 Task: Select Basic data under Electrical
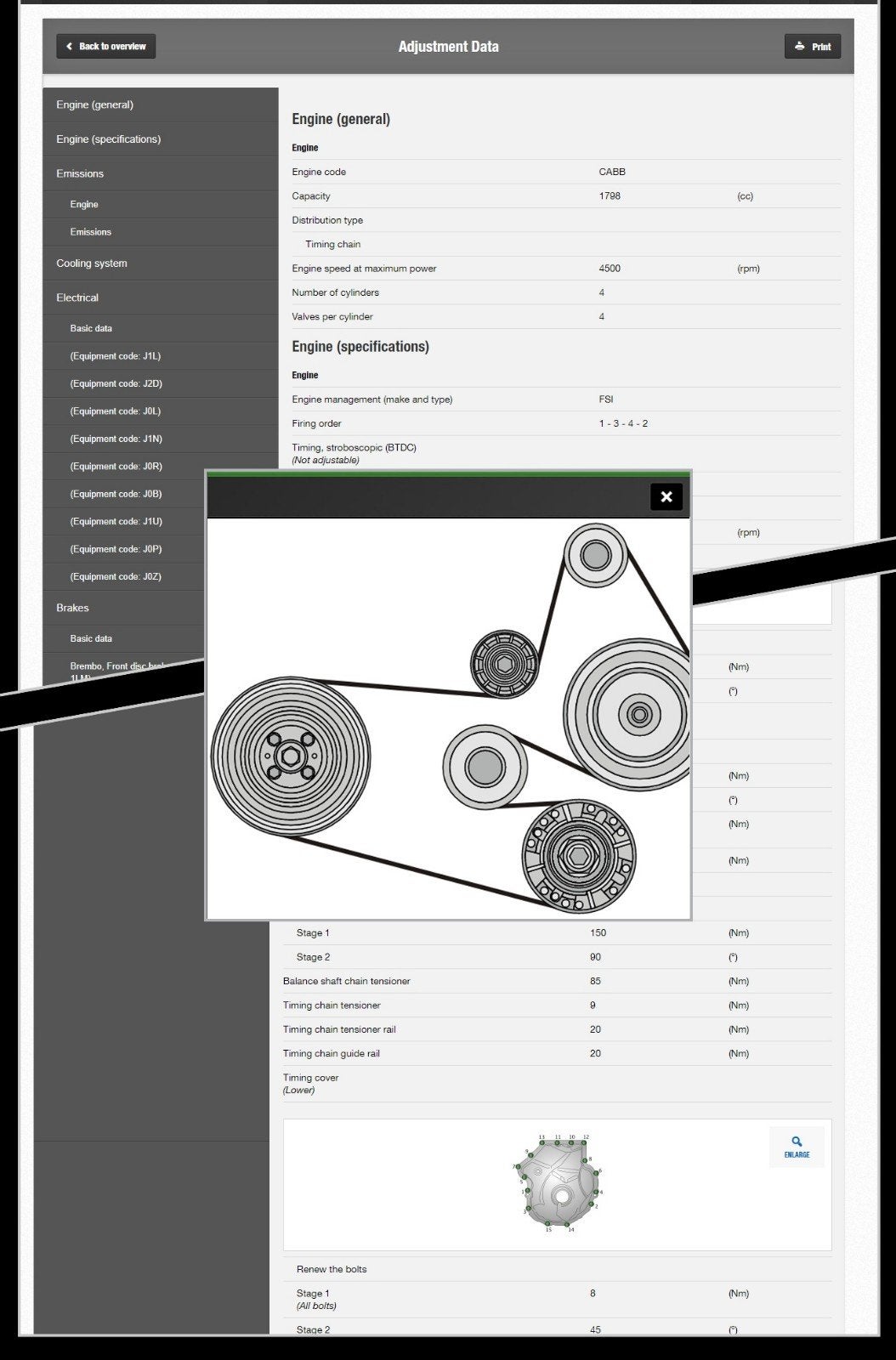(x=161, y=328)
